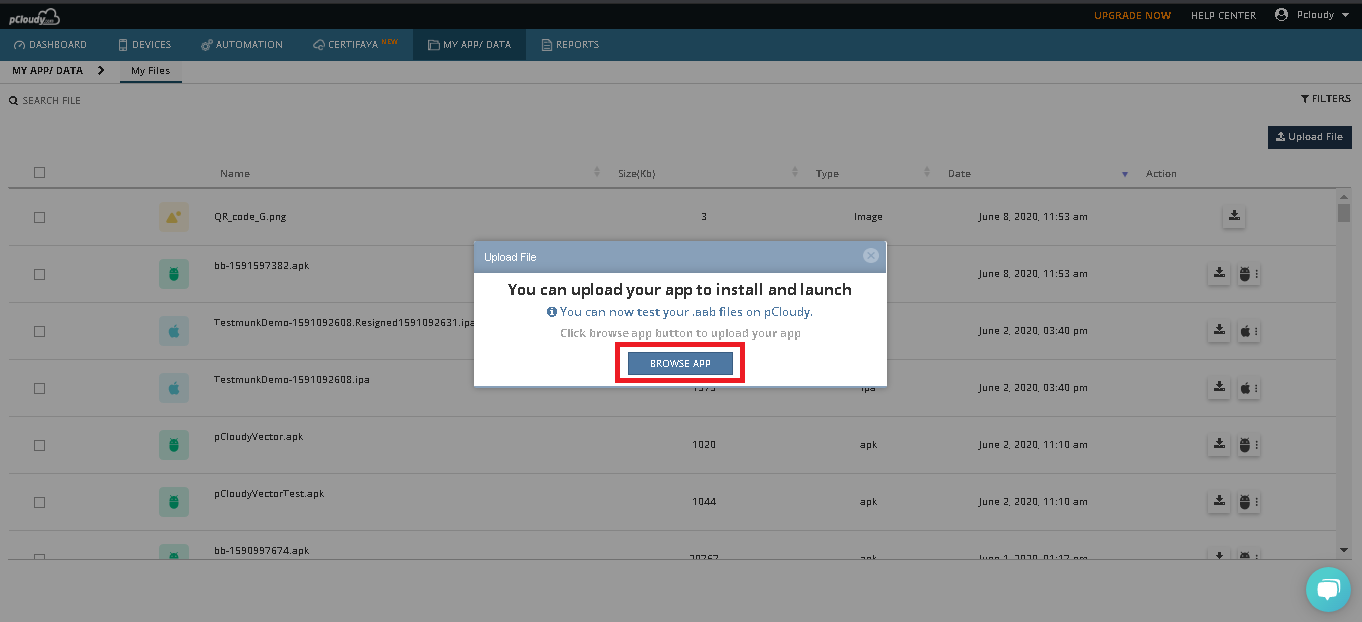The image size is (1362, 622).
Task: Download the QR_code_G.png file
Action: tap(1234, 216)
